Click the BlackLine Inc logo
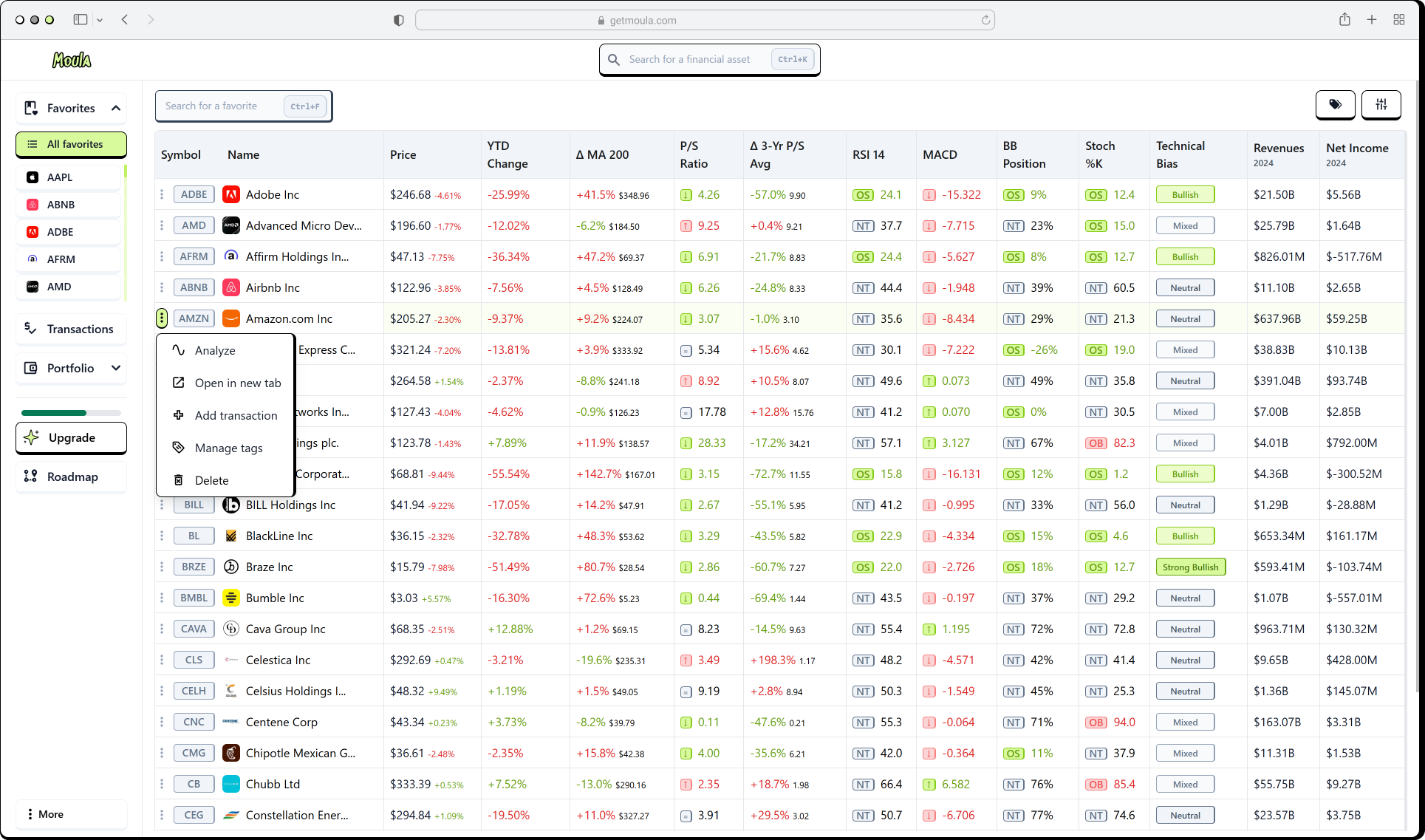 231,536
